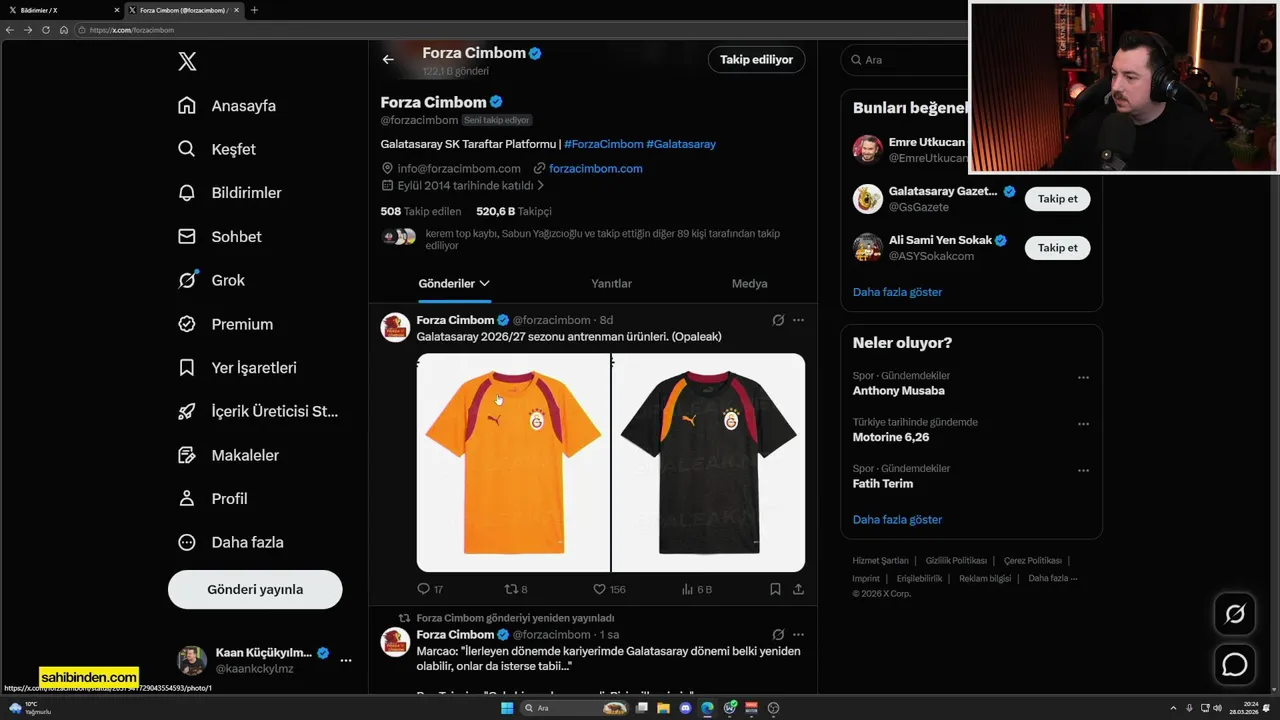
Task: Open 520,6 B Takipçi followers list
Action: pos(514,211)
